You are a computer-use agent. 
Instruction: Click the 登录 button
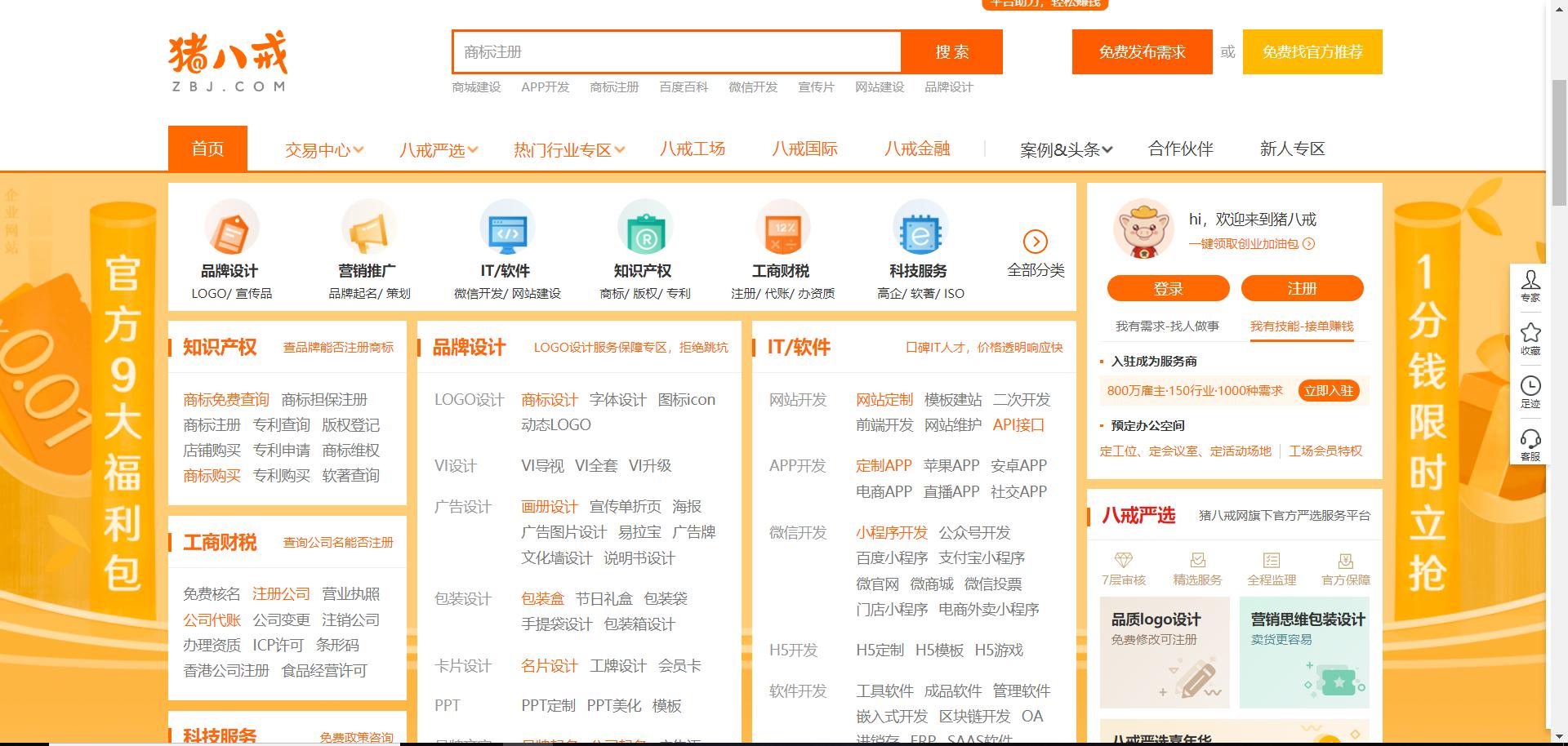(1168, 288)
